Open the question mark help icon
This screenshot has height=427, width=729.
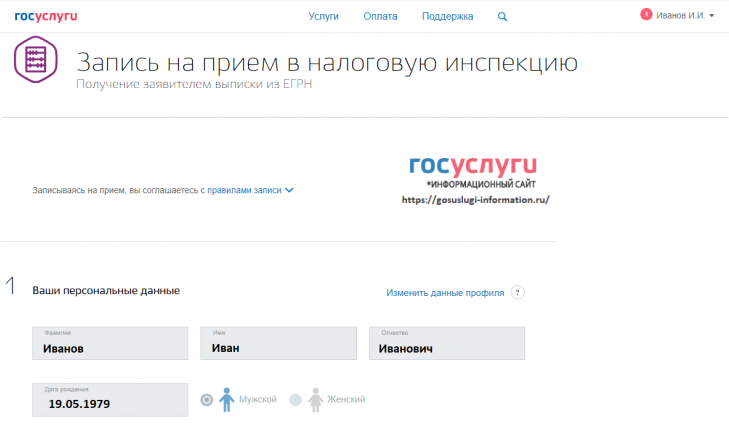point(517,293)
